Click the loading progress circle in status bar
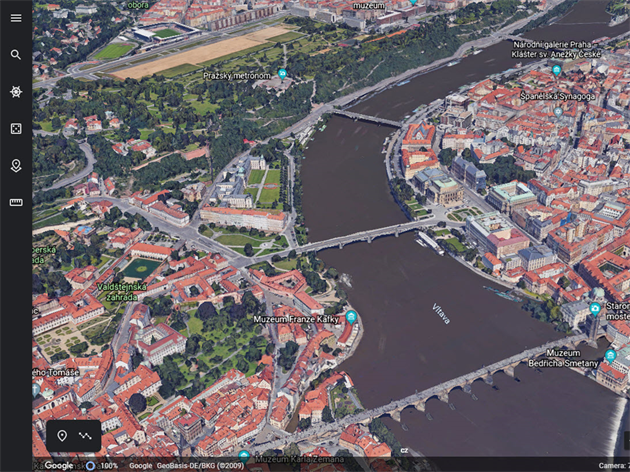Screen dimensions: 630x472 [90, 466]
